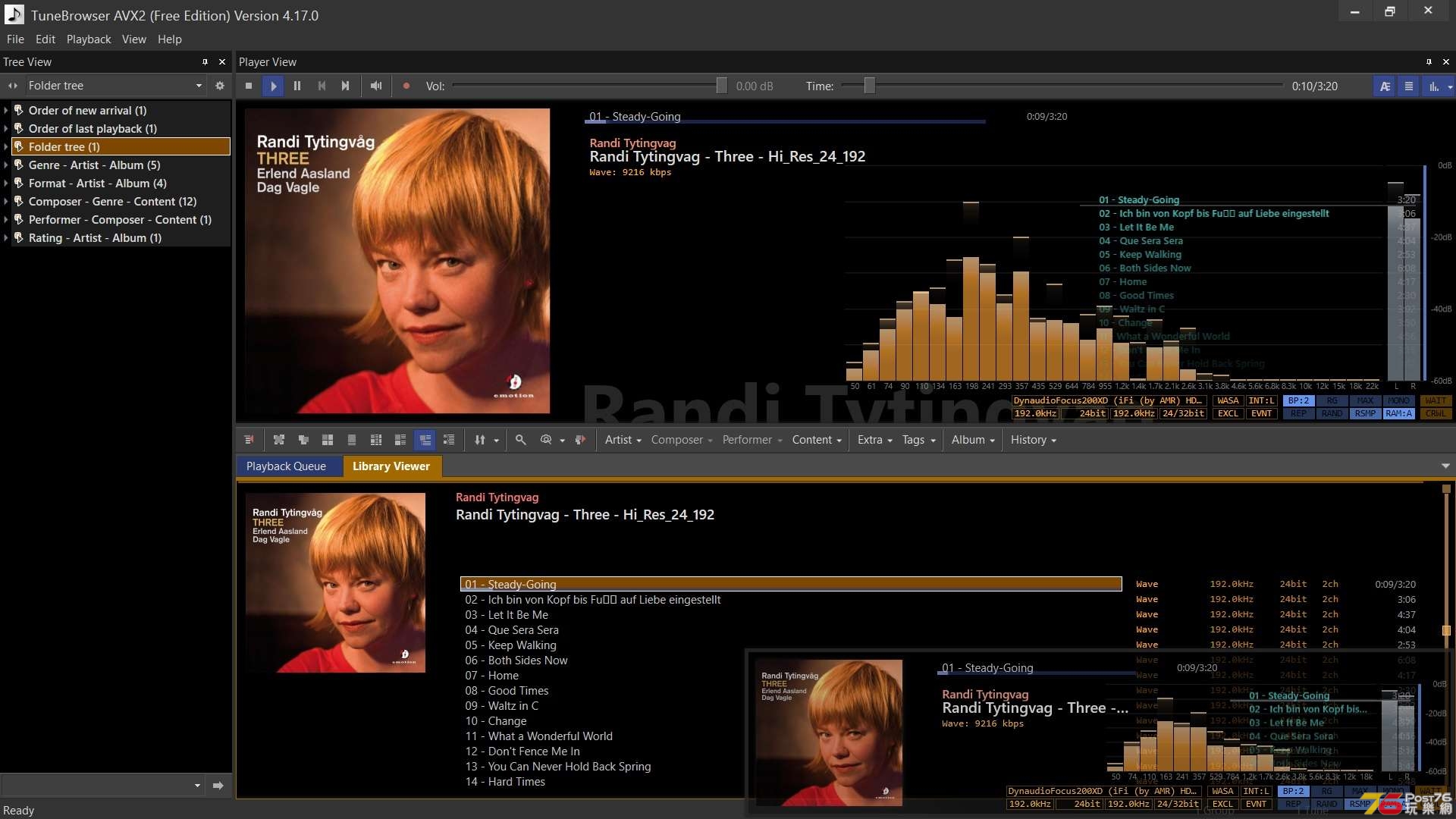Open the Artist dropdown
Viewport: 1456px width, 819px height.
pos(623,440)
